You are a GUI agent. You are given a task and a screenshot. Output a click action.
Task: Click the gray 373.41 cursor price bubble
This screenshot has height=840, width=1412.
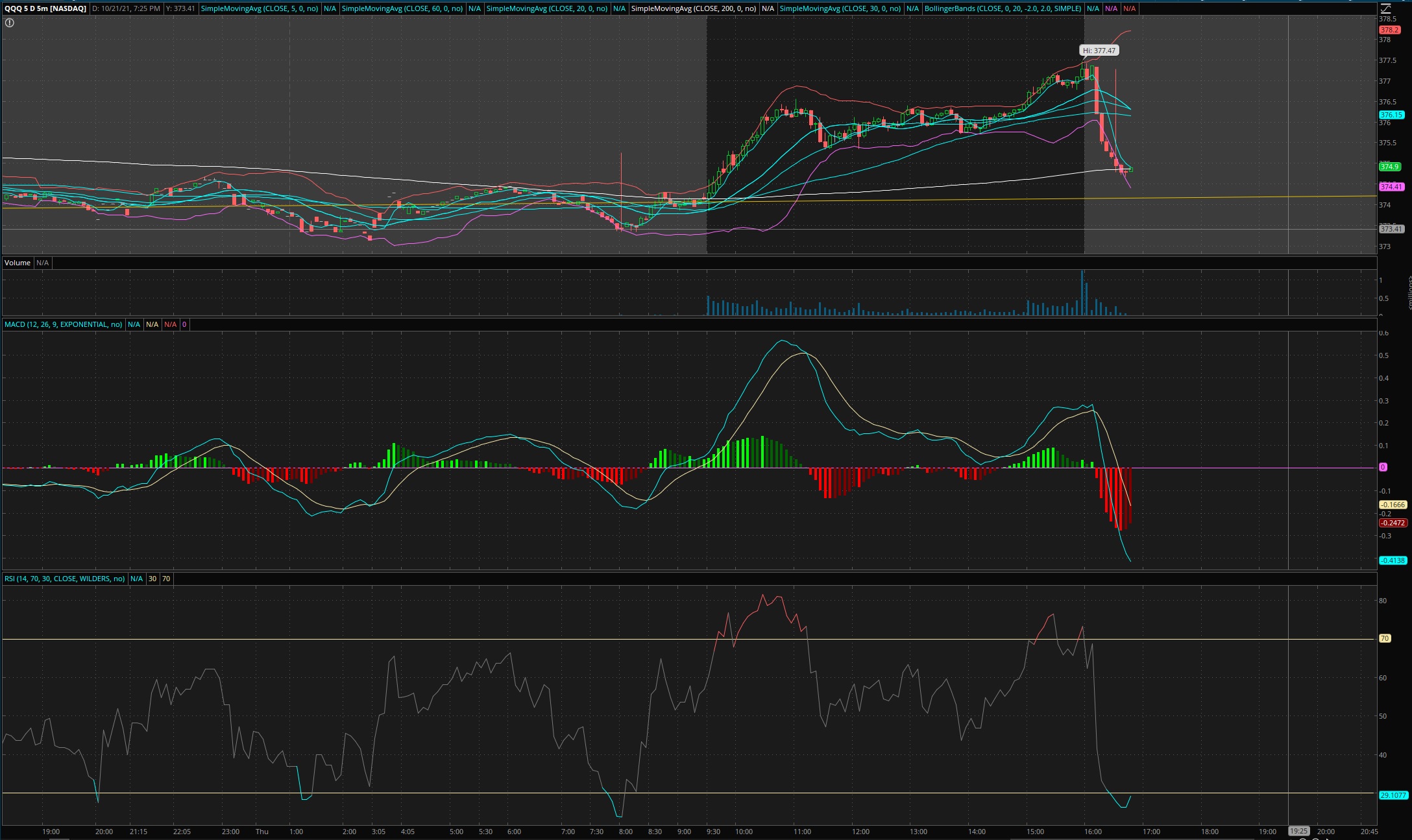(x=1392, y=229)
